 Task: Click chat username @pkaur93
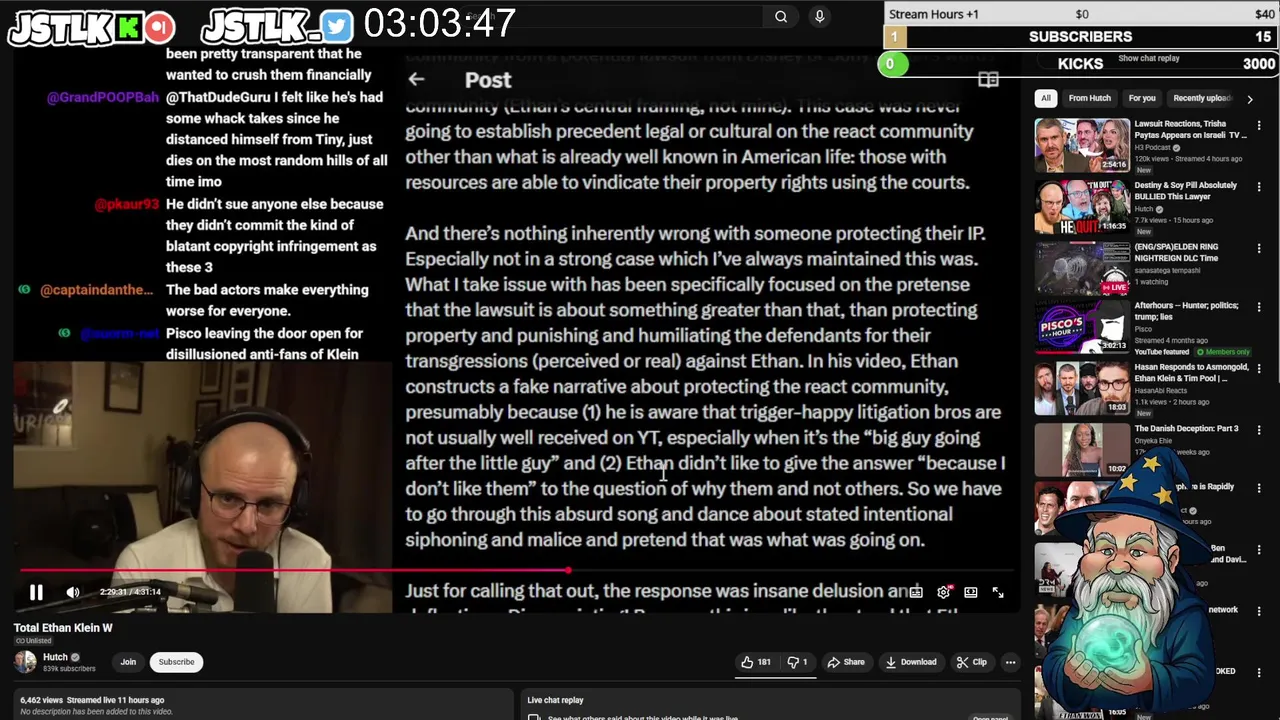pos(127,204)
